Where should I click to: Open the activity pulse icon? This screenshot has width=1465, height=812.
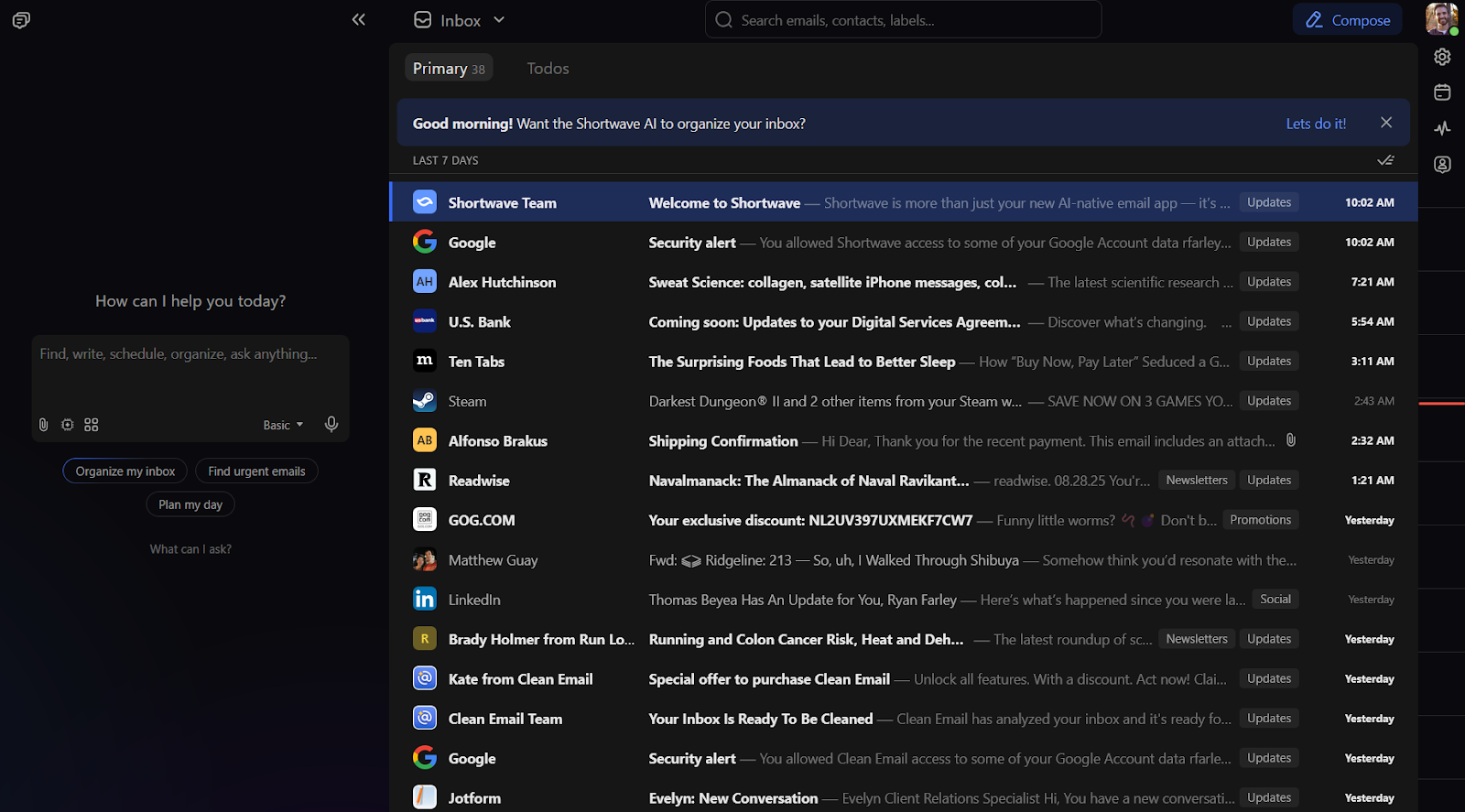click(x=1442, y=128)
